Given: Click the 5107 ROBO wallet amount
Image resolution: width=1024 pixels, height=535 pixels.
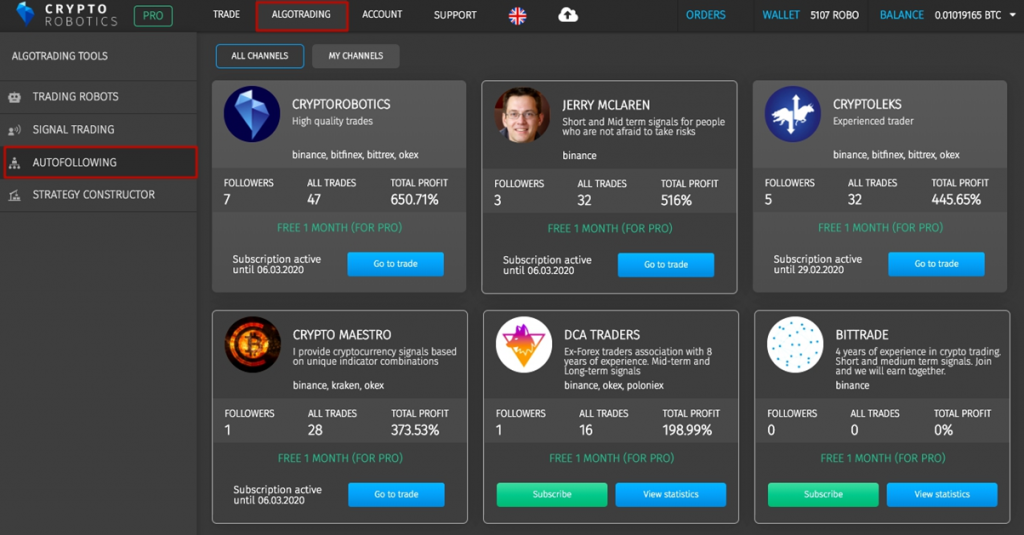Looking at the screenshot, I should click(x=835, y=15).
